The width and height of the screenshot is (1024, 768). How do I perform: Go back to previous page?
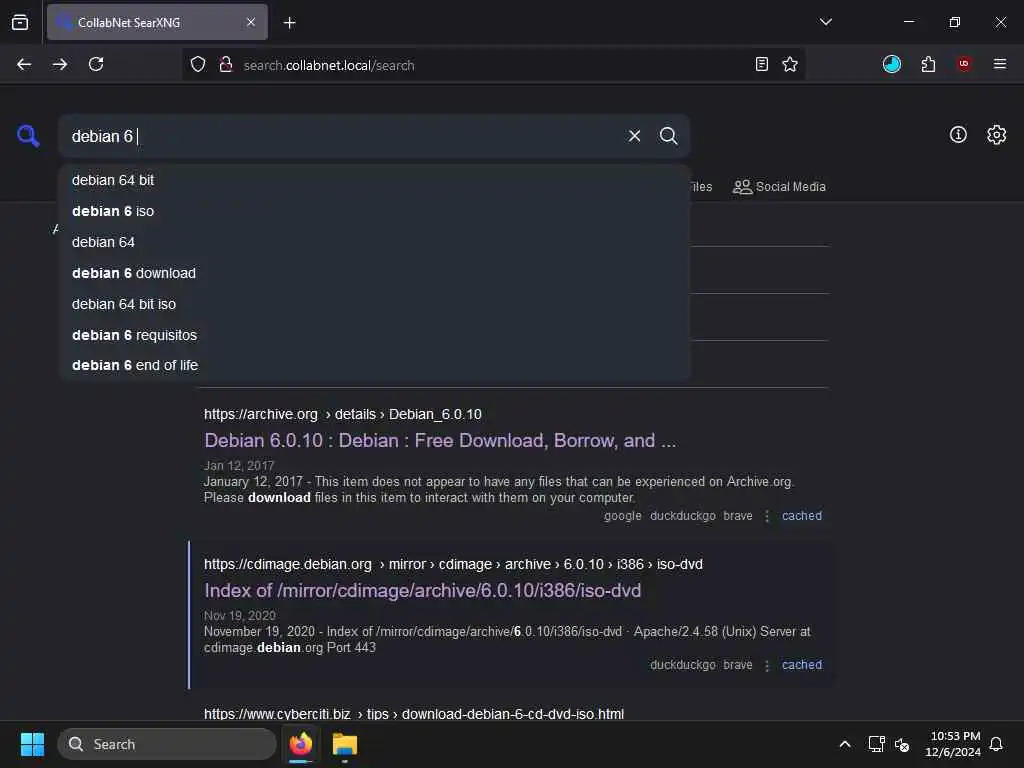point(24,64)
